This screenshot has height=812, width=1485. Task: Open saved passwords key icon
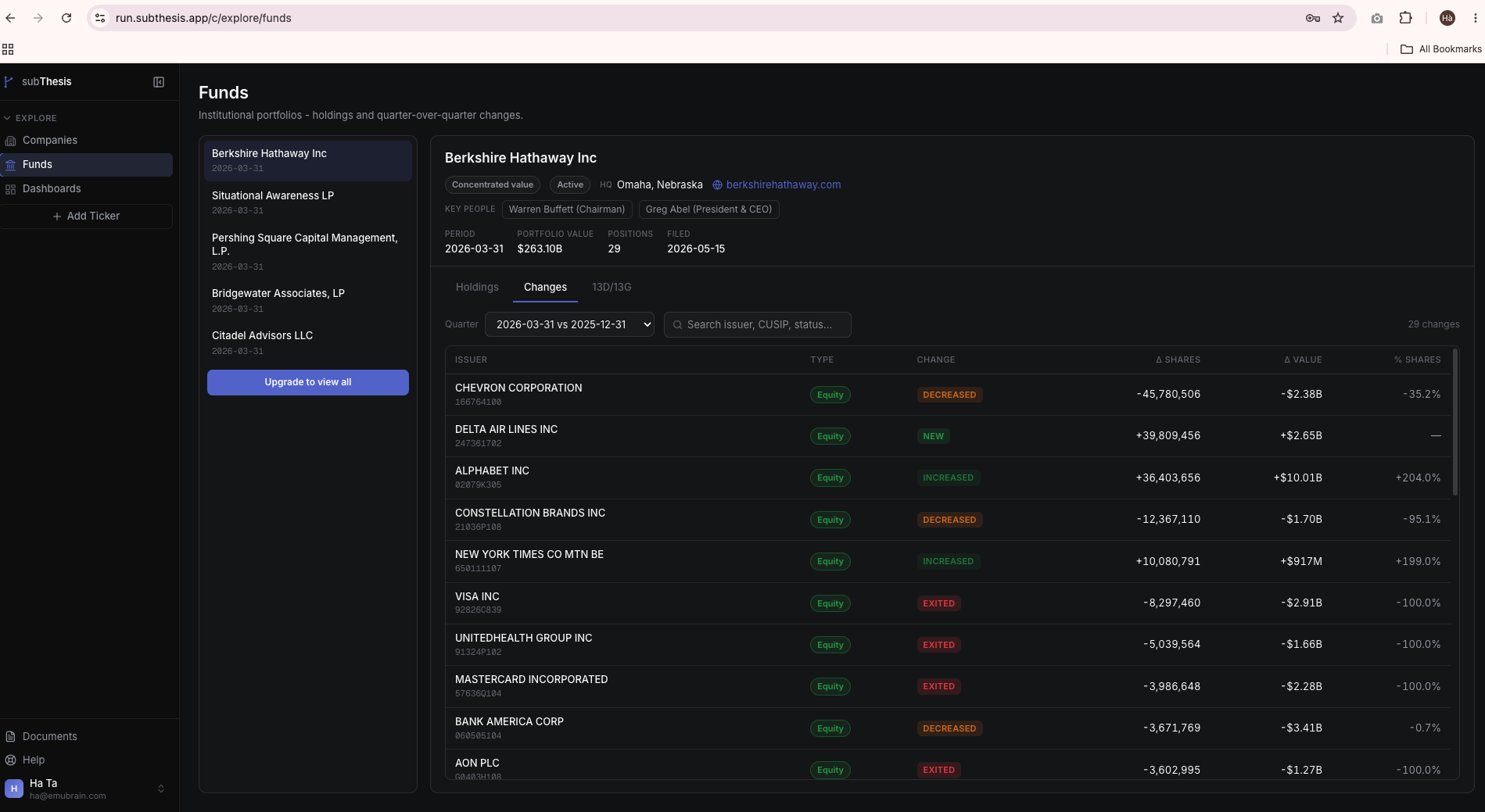pyautogui.click(x=1313, y=18)
